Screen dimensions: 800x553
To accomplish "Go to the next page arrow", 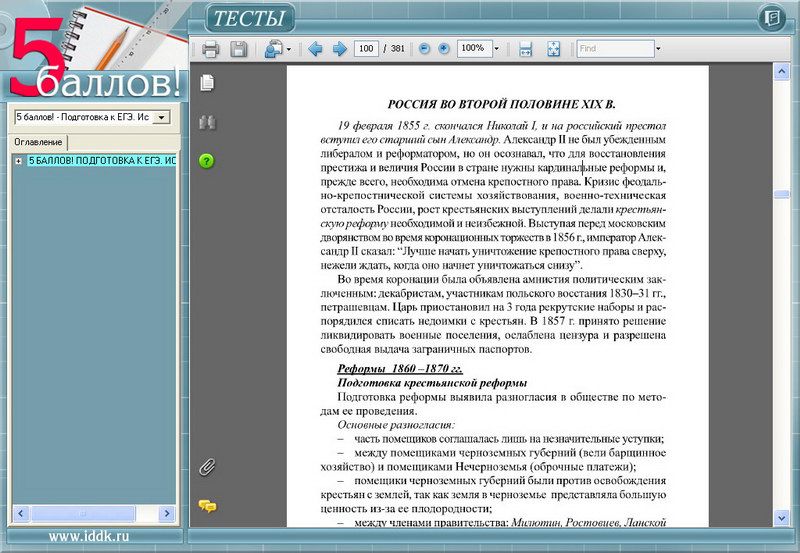I will coord(339,49).
